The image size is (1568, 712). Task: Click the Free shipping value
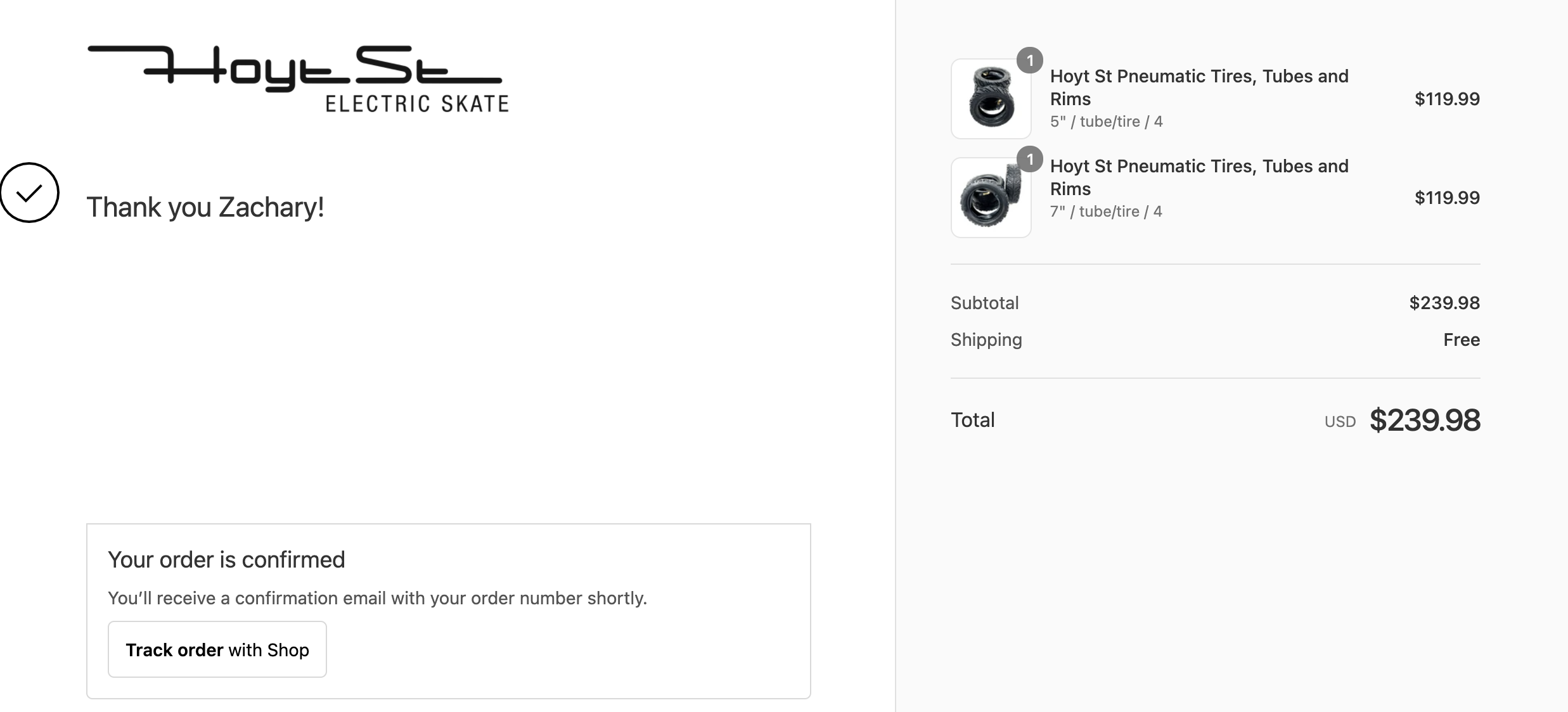(x=1462, y=340)
